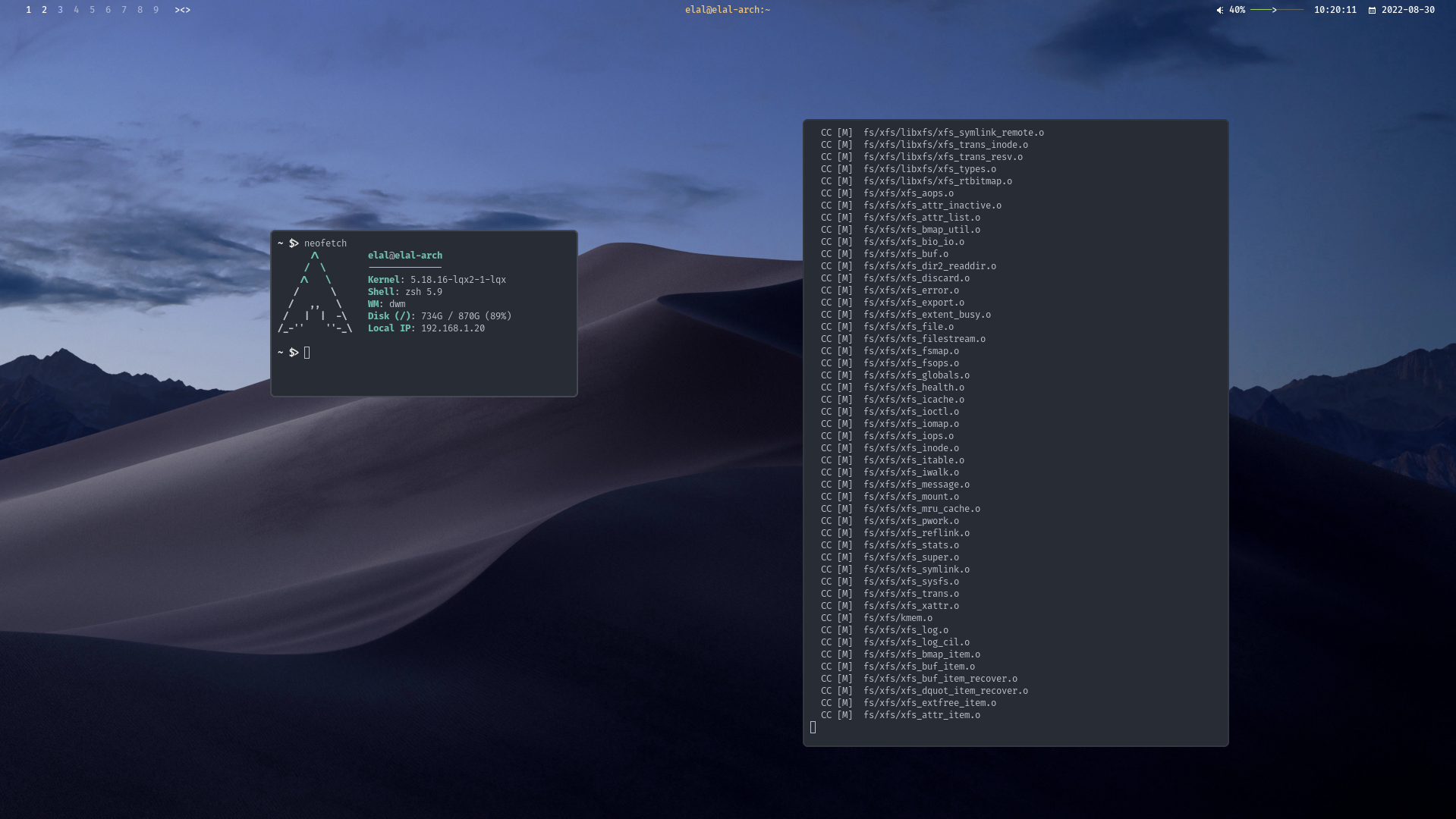Click xfs_rtbitmap.o build line
Viewport: 1456px width, 819px height.
pyautogui.click(x=916, y=181)
